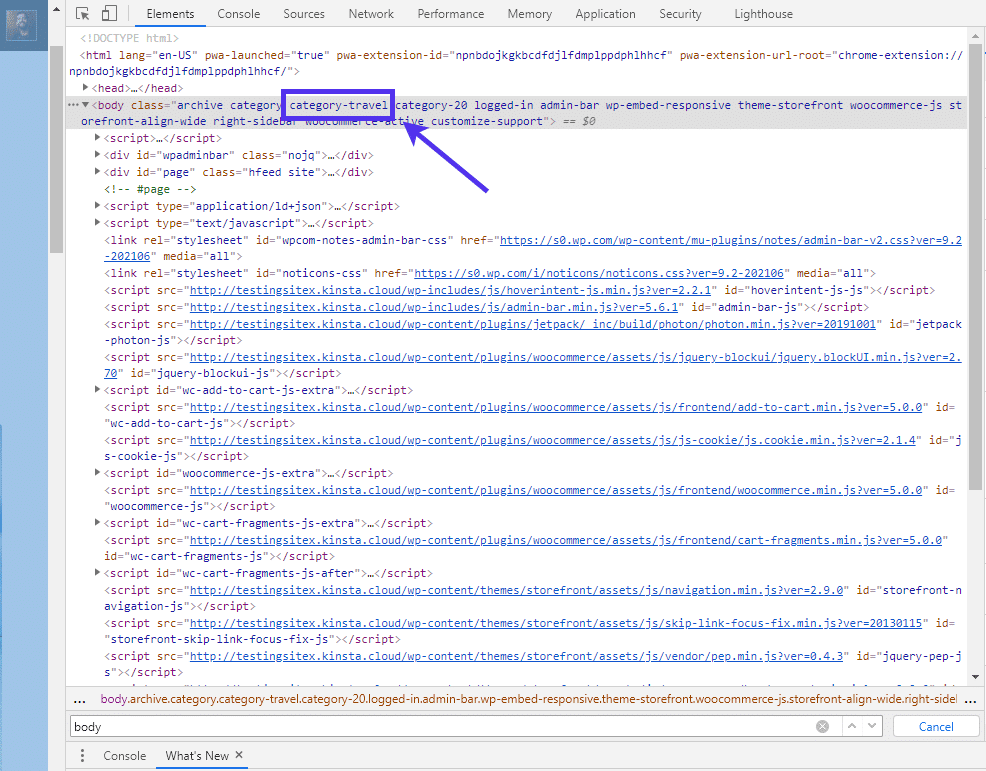Activate the inspect element picker tool
Viewport: 986px width, 771px height.
[x=82, y=14]
